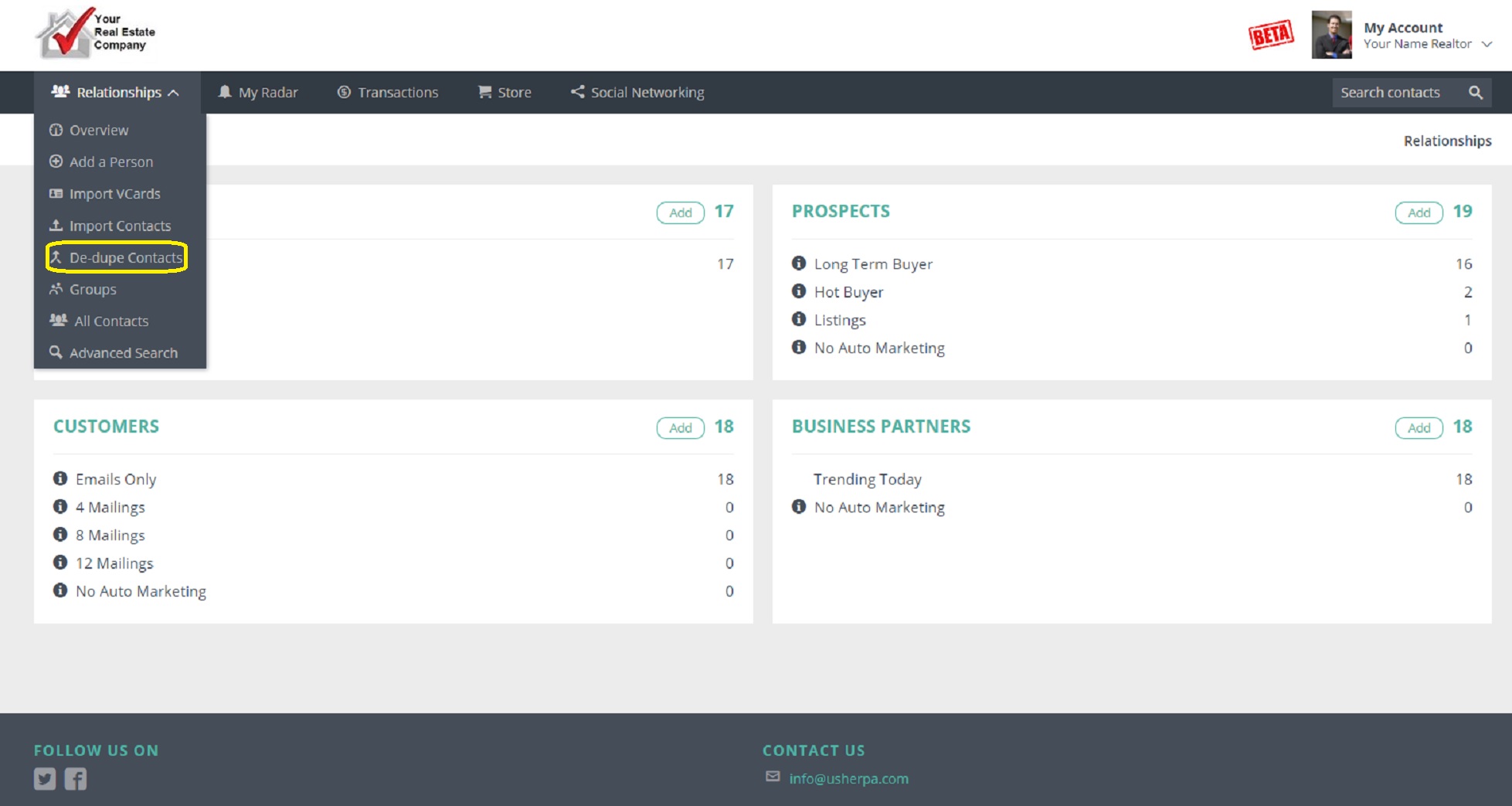Select the De-dupe Contacts tool
The width and height of the screenshot is (1512, 806).
click(x=126, y=257)
